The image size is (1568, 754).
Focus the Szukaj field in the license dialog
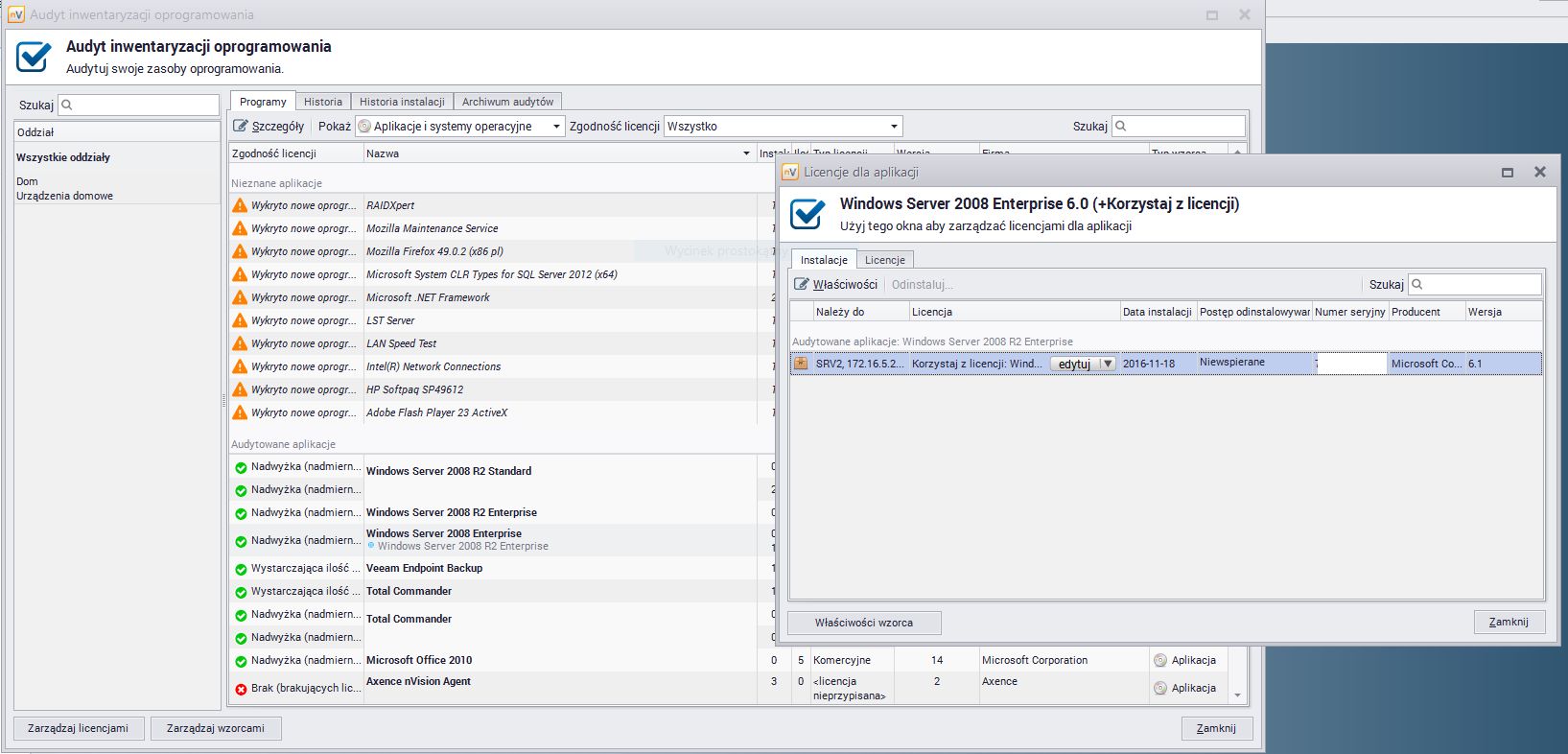tap(1475, 284)
